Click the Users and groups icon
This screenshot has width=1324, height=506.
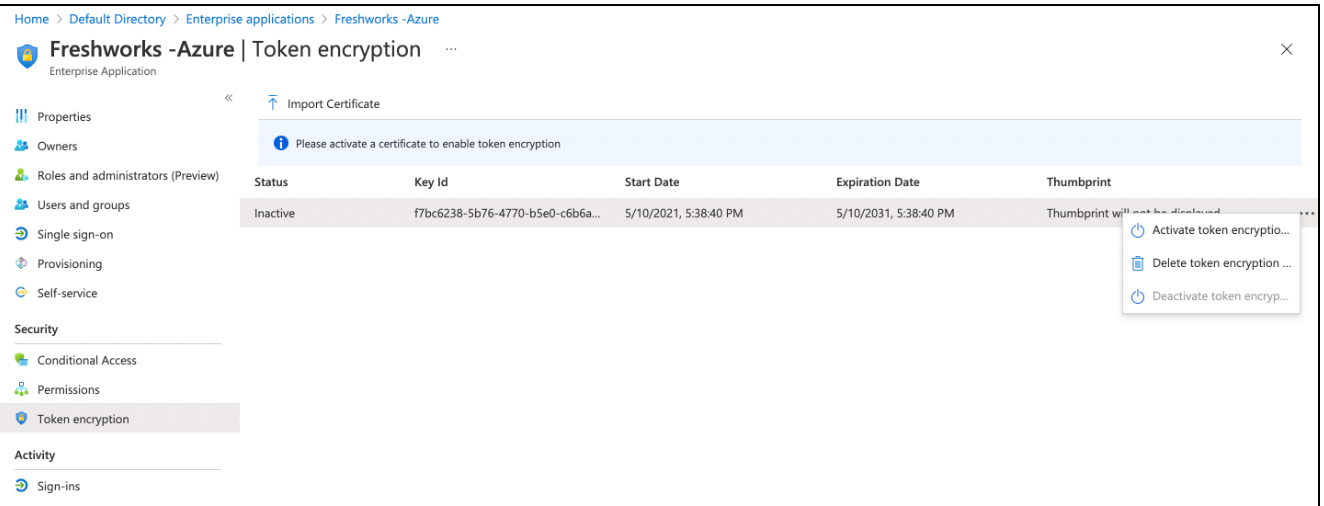[21, 205]
